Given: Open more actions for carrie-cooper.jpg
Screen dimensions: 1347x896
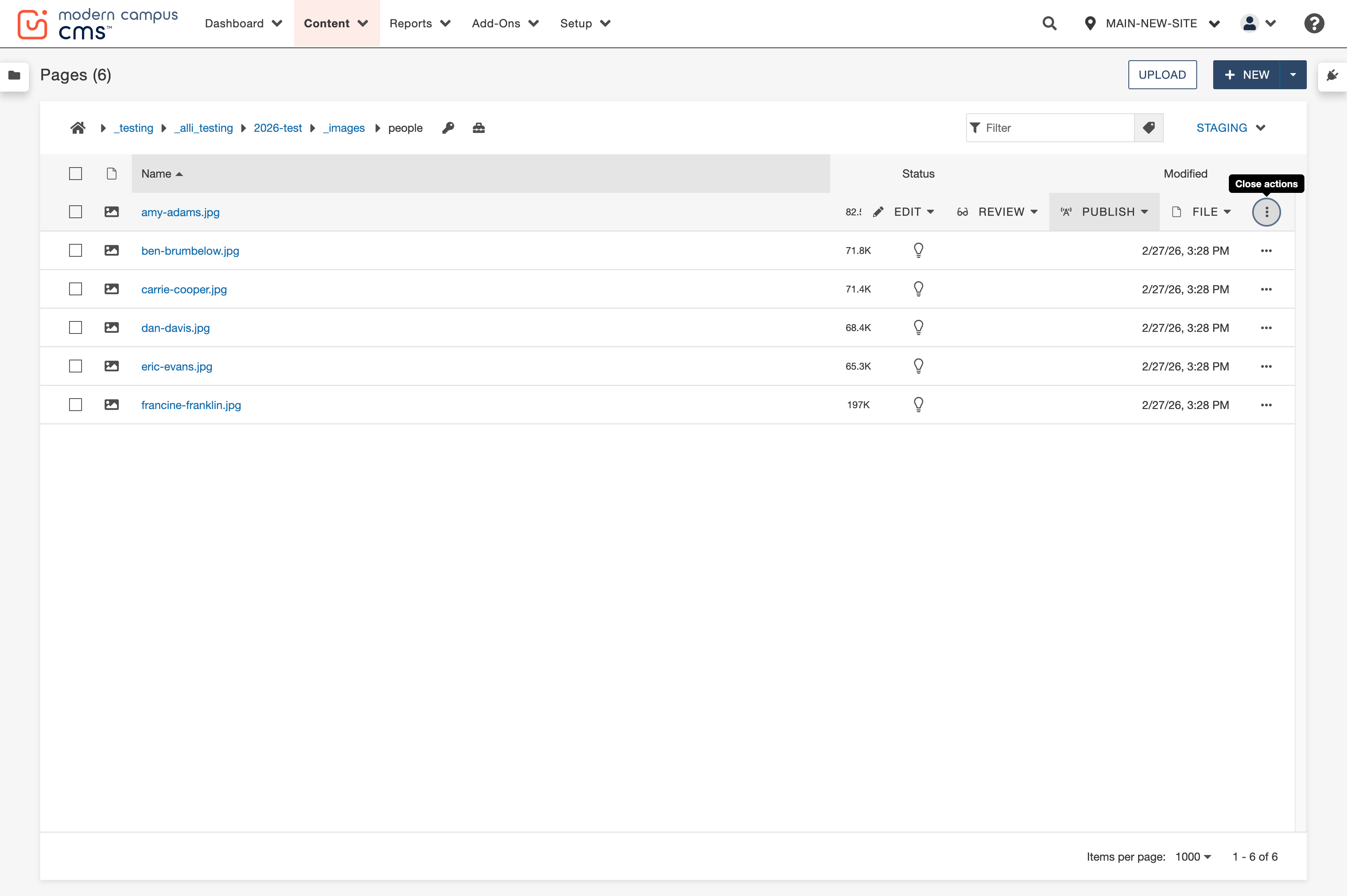Looking at the screenshot, I should click(x=1266, y=289).
